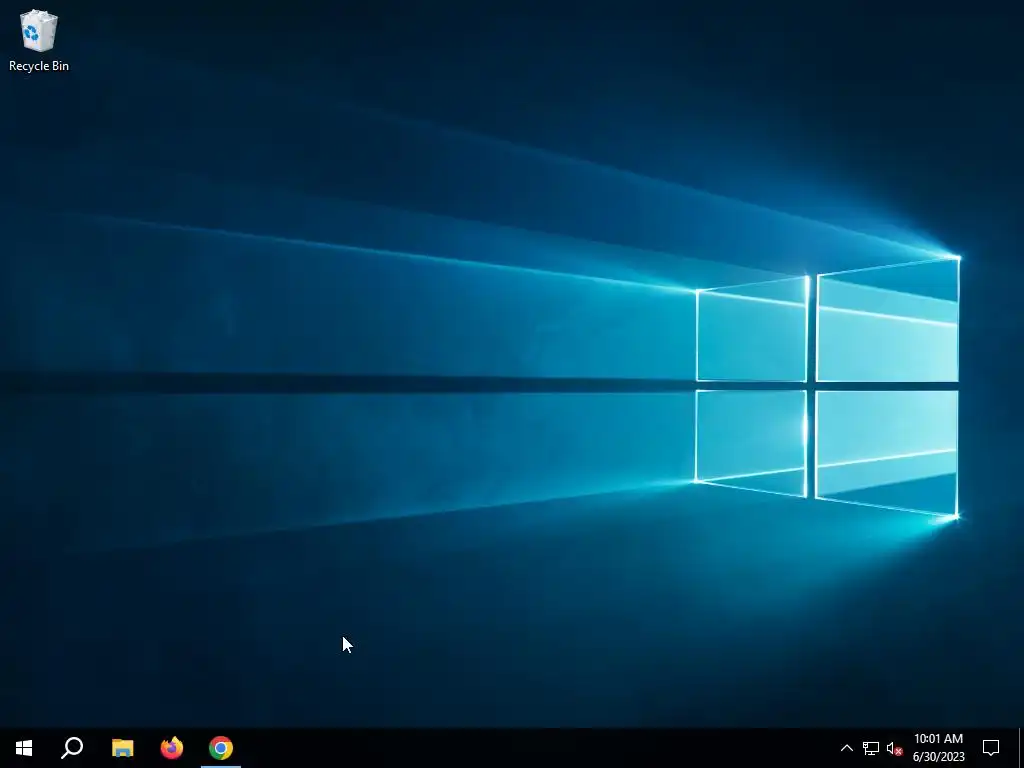Image resolution: width=1024 pixels, height=768 pixels.
Task: Show hidden system tray icons
Action: (x=846, y=748)
